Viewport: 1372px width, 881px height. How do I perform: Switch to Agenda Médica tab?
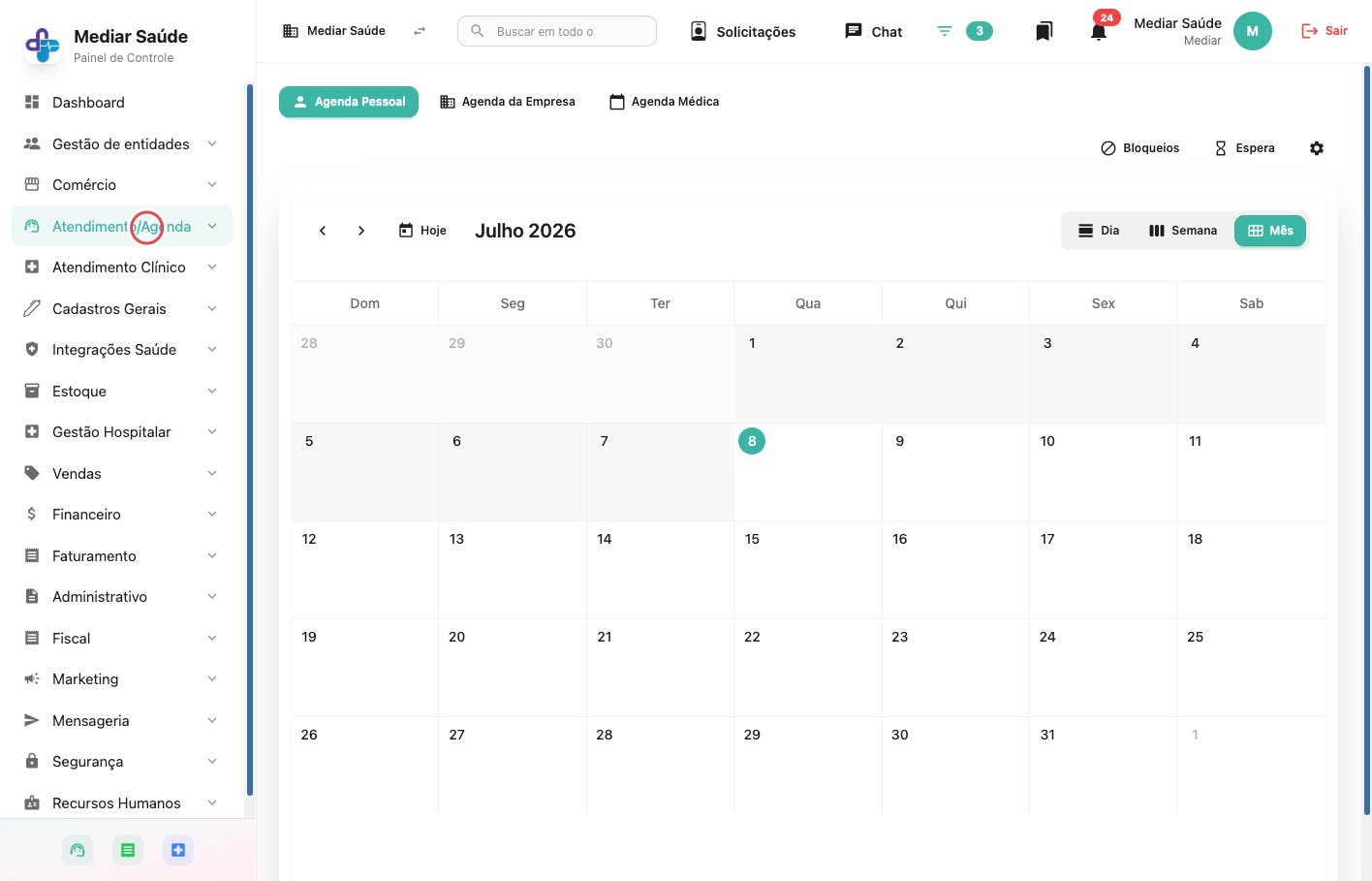[665, 102]
